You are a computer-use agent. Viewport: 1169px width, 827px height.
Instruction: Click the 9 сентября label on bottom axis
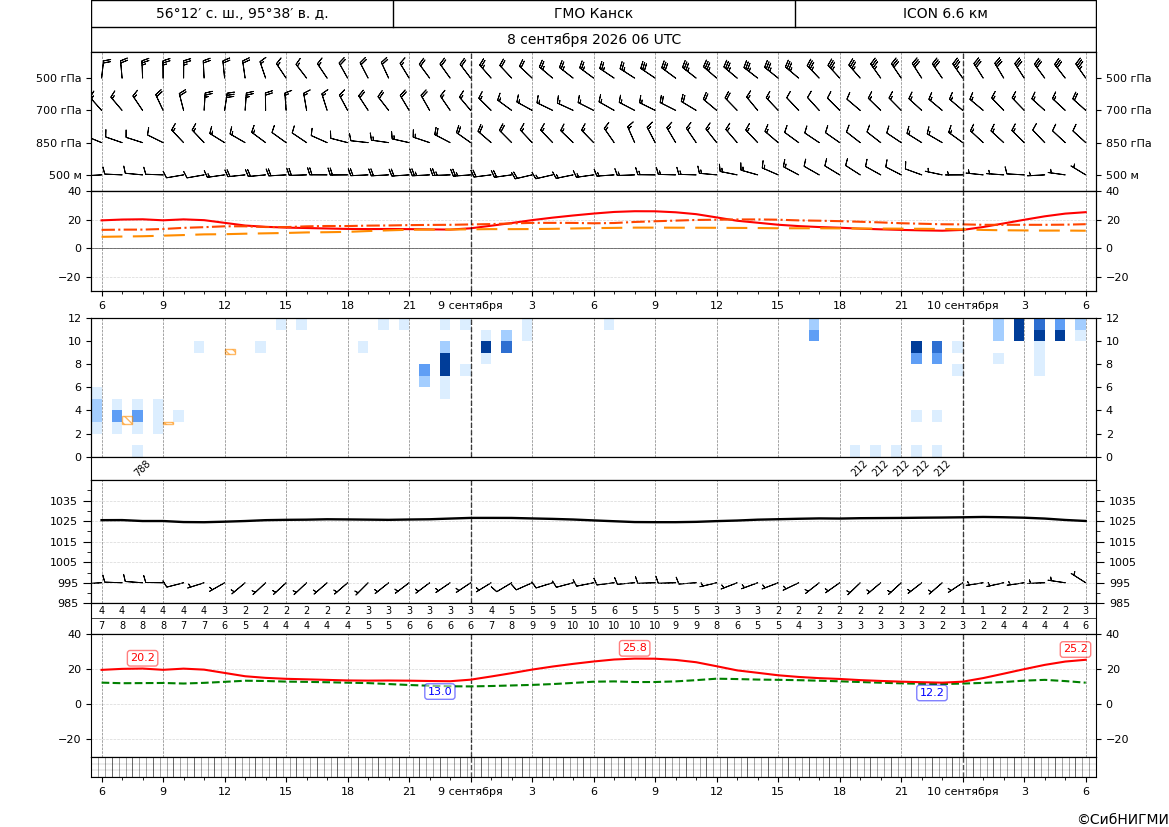coord(470,791)
